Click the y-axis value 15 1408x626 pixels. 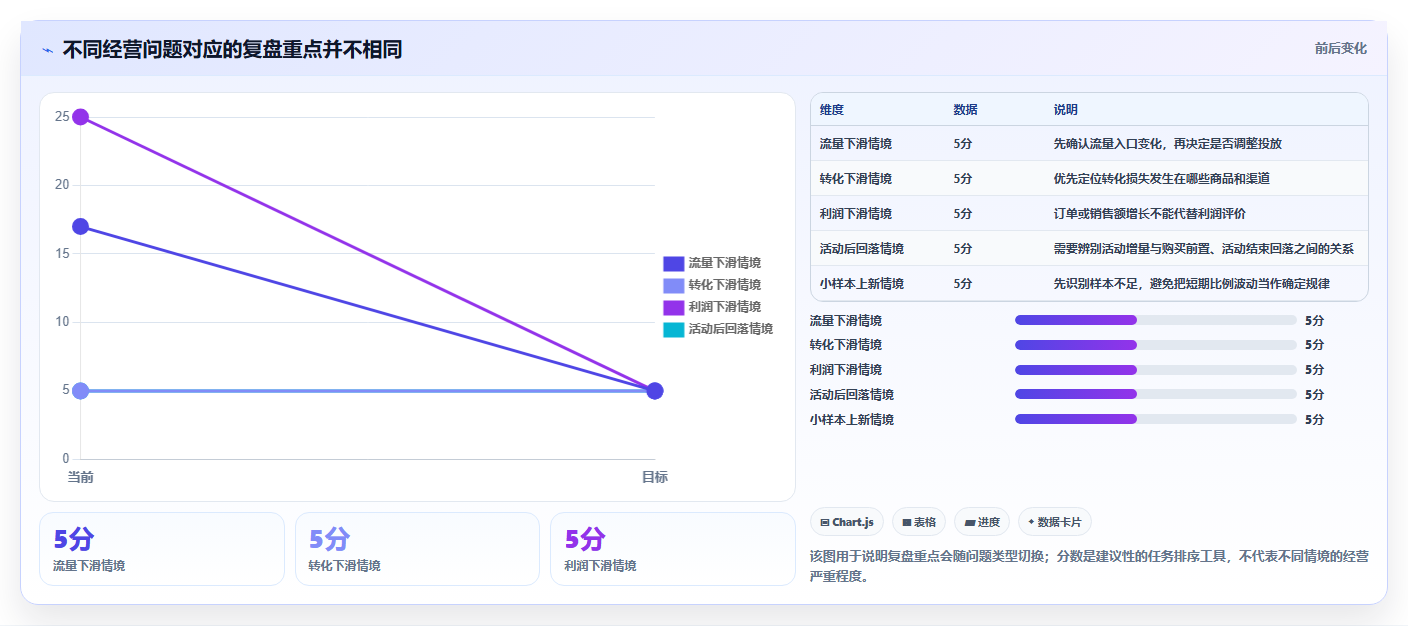point(62,254)
